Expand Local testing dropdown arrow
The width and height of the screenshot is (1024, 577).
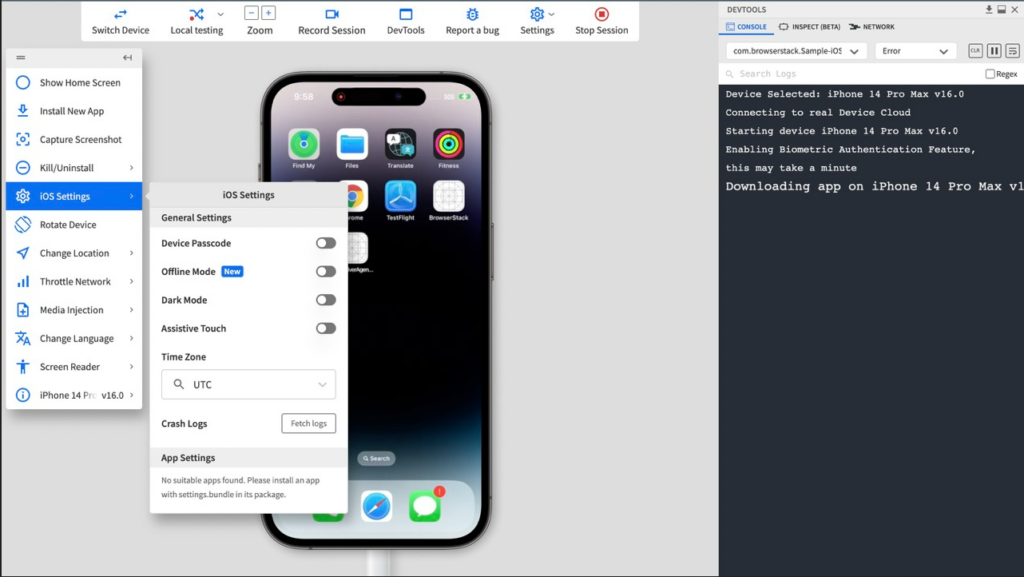click(220, 14)
